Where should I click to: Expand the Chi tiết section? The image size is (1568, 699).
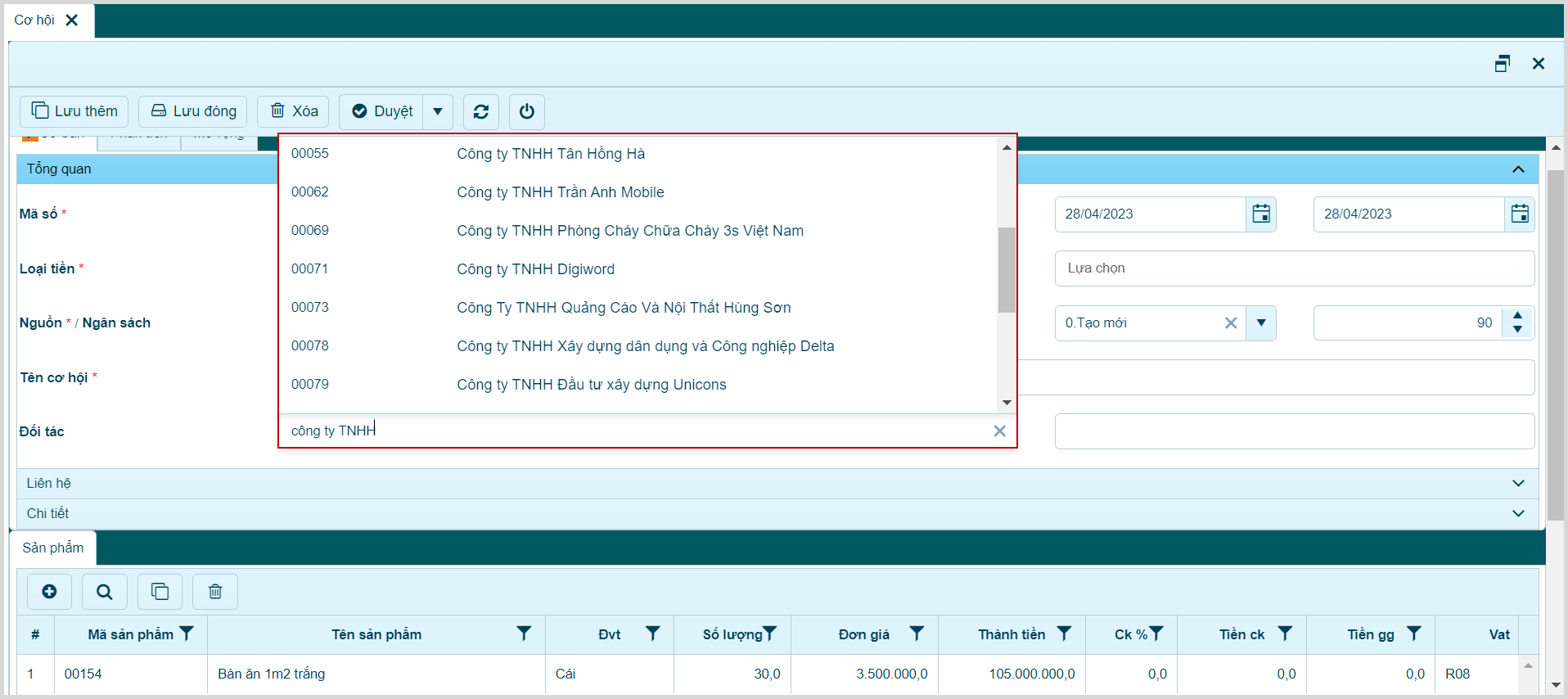(1518, 513)
